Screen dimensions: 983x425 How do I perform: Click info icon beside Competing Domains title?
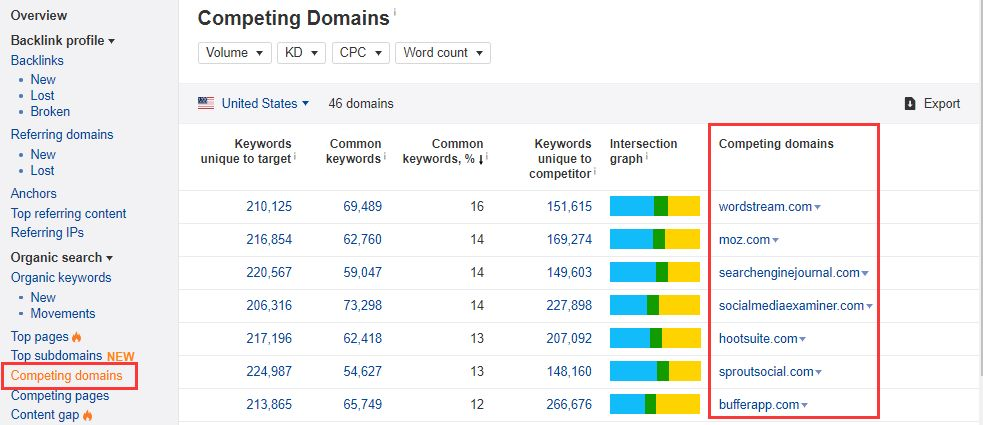(x=395, y=12)
